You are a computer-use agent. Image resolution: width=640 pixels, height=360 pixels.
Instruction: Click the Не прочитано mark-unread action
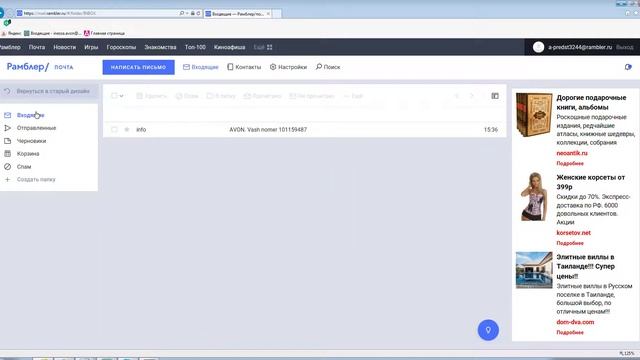[x=312, y=96]
